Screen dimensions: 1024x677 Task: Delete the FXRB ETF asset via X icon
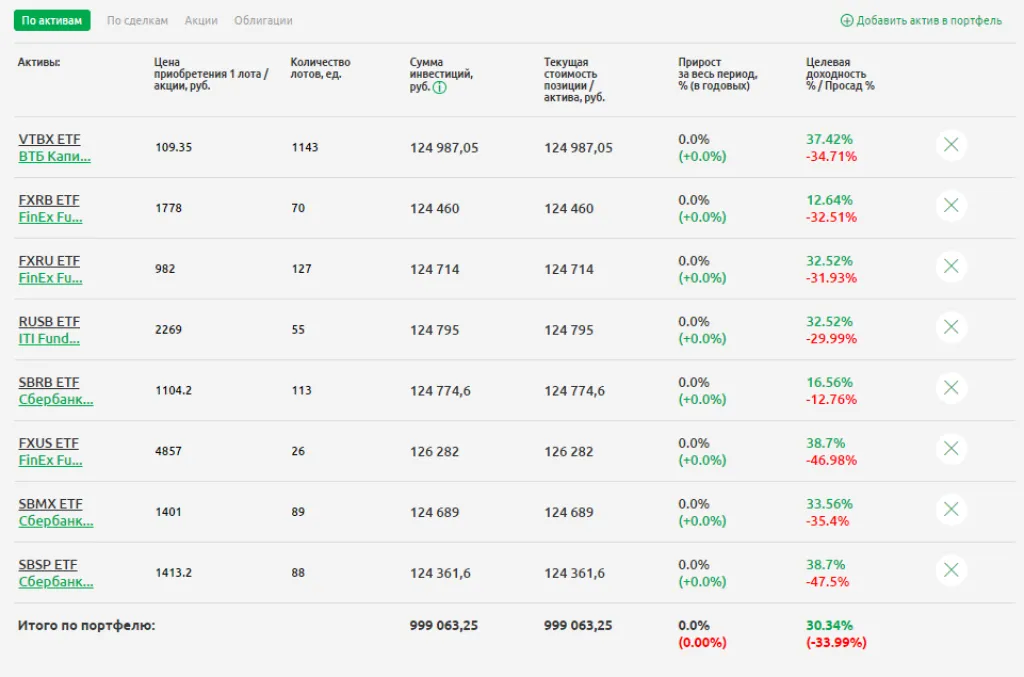pos(951,206)
